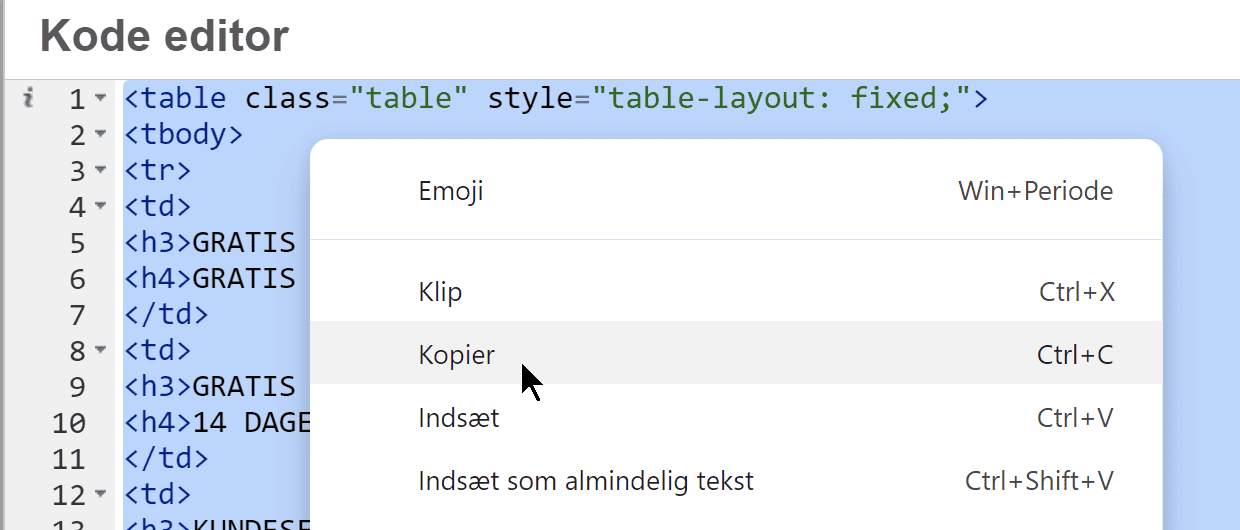Click line number 9 in the gutter

pyautogui.click(x=78, y=387)
